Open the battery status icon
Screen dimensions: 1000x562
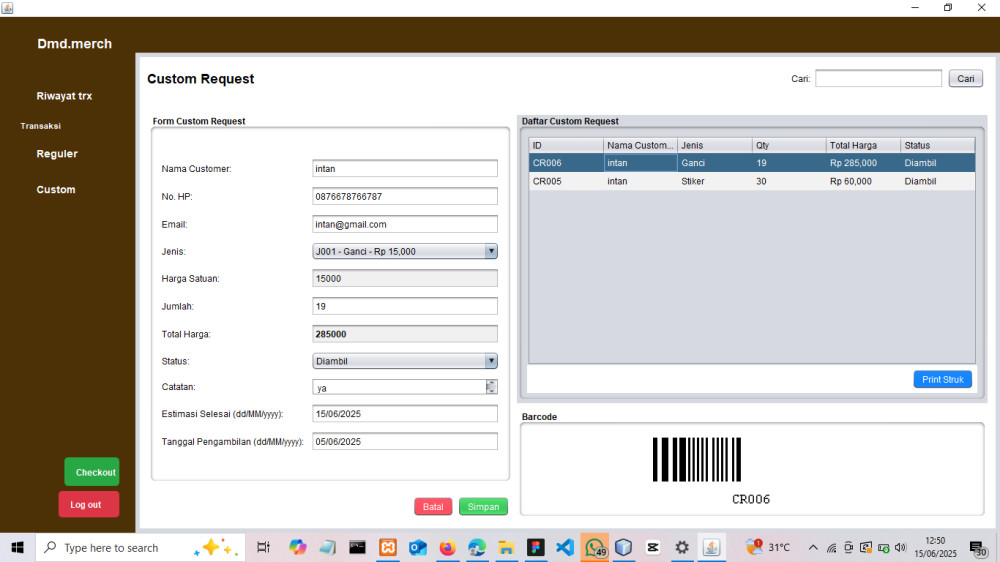pos(883,547)
